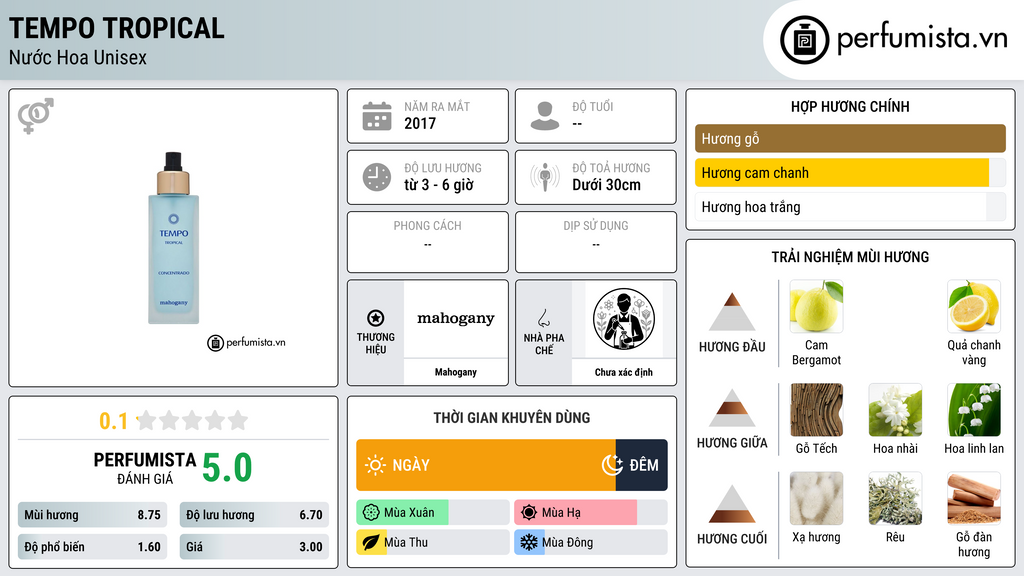This screenshot has width=1024, height=576.
Task: Click the Nước Hoa Unisex subtitle
Action: [x=78, y=57]
